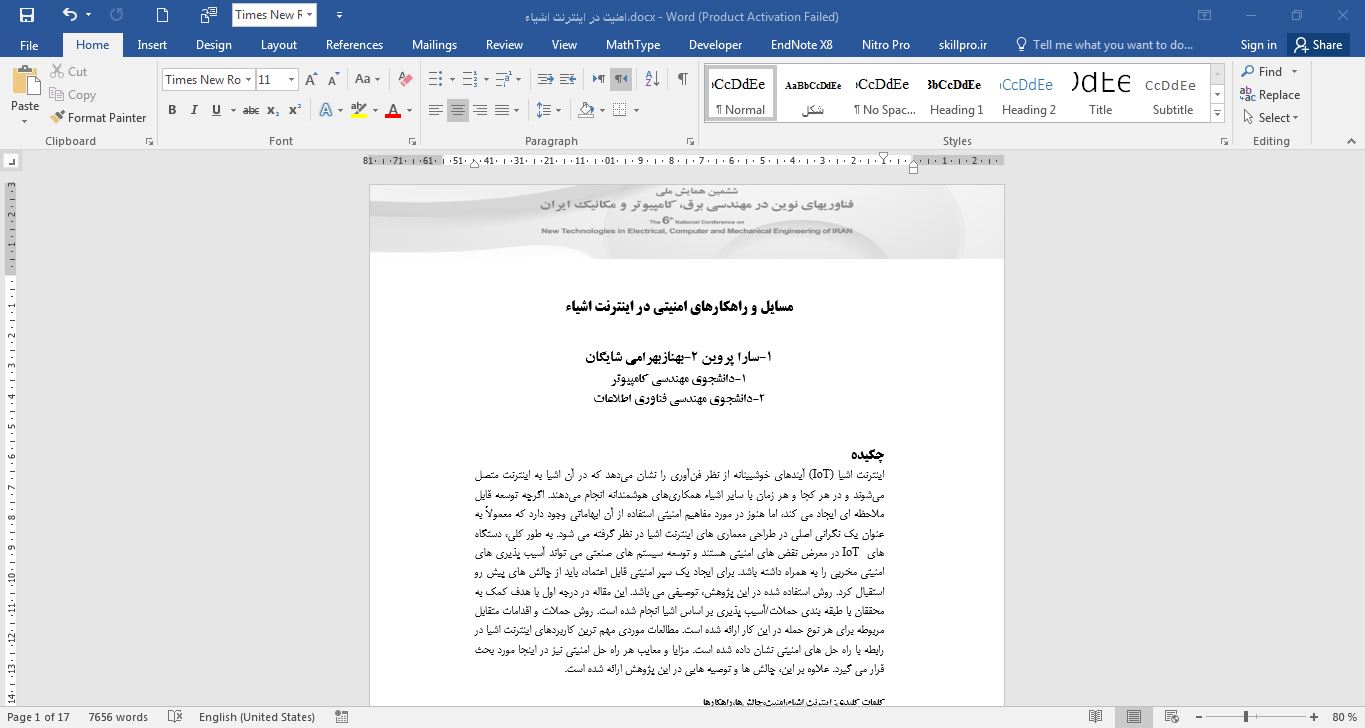Open the font size dropdown
This screenshot has width=1365, height=728.
291,79
